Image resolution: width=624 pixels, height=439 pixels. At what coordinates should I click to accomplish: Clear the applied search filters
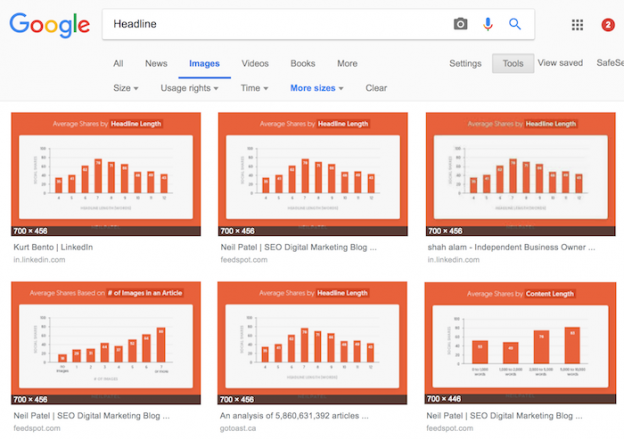(376, 88)
